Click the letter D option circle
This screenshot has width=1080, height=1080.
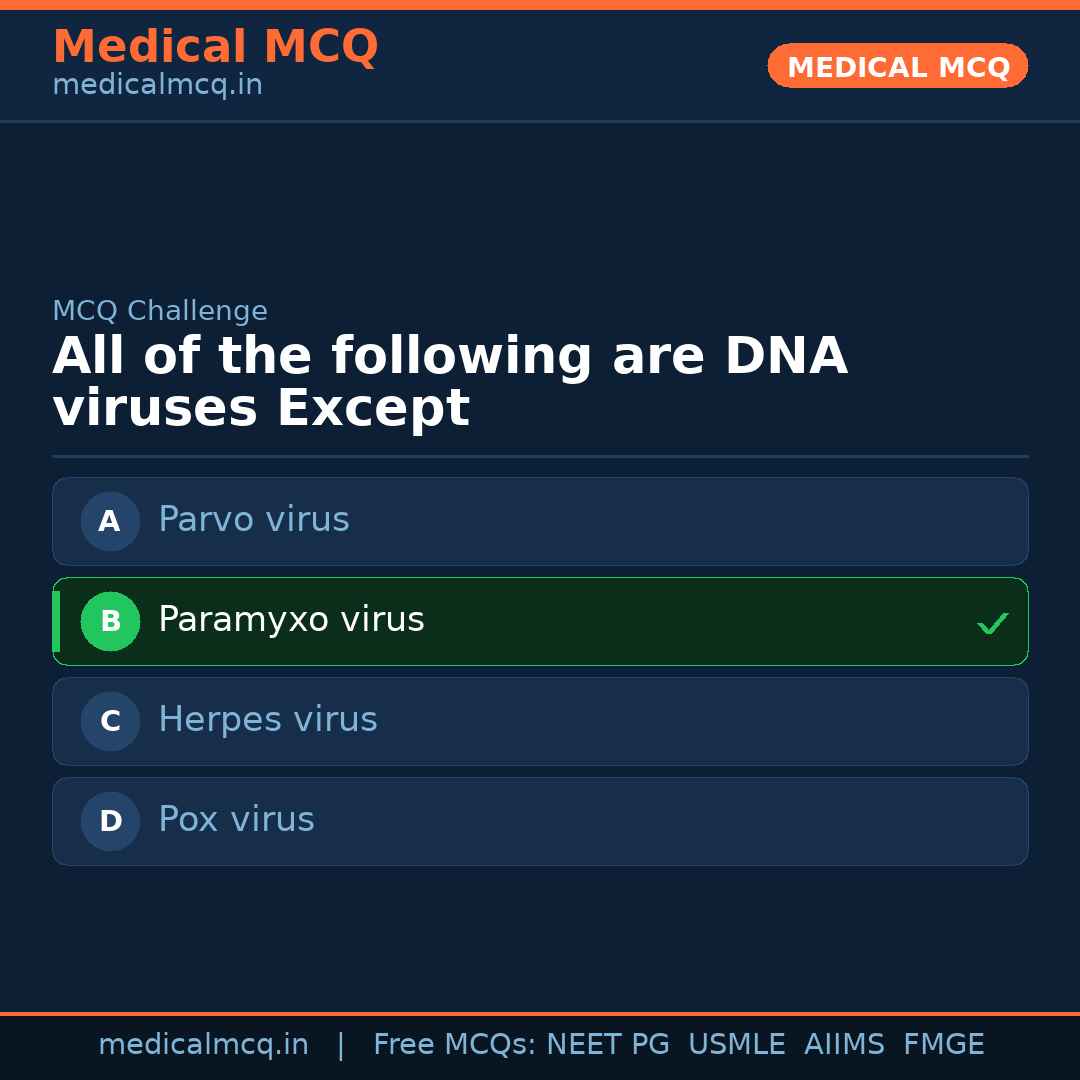[110, 821]
